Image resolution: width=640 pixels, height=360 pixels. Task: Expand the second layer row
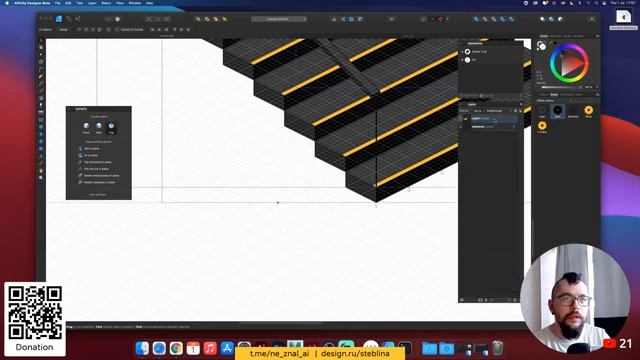[461, 127]
